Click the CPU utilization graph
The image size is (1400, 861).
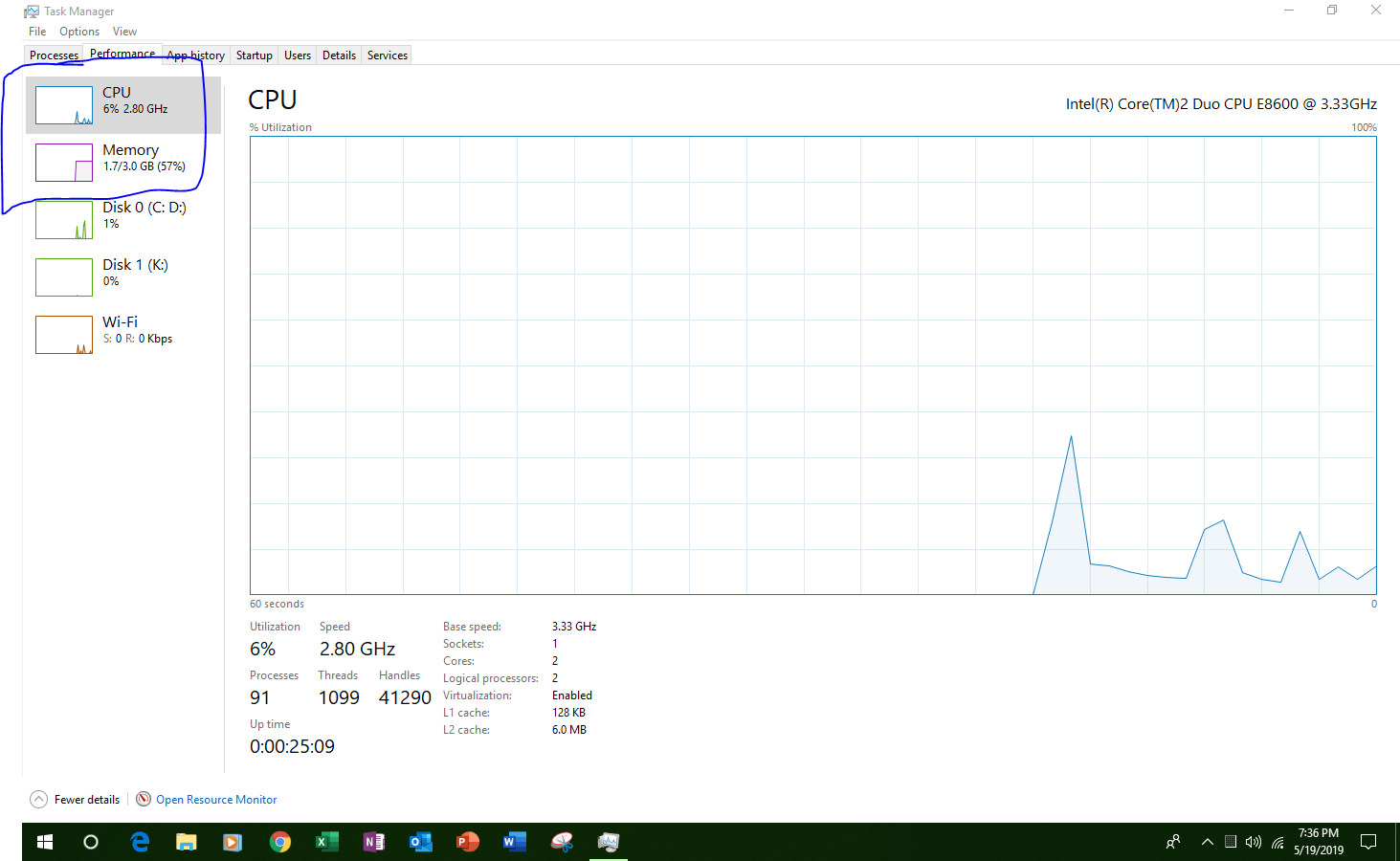pyautogui.click(x=813, y=365)
